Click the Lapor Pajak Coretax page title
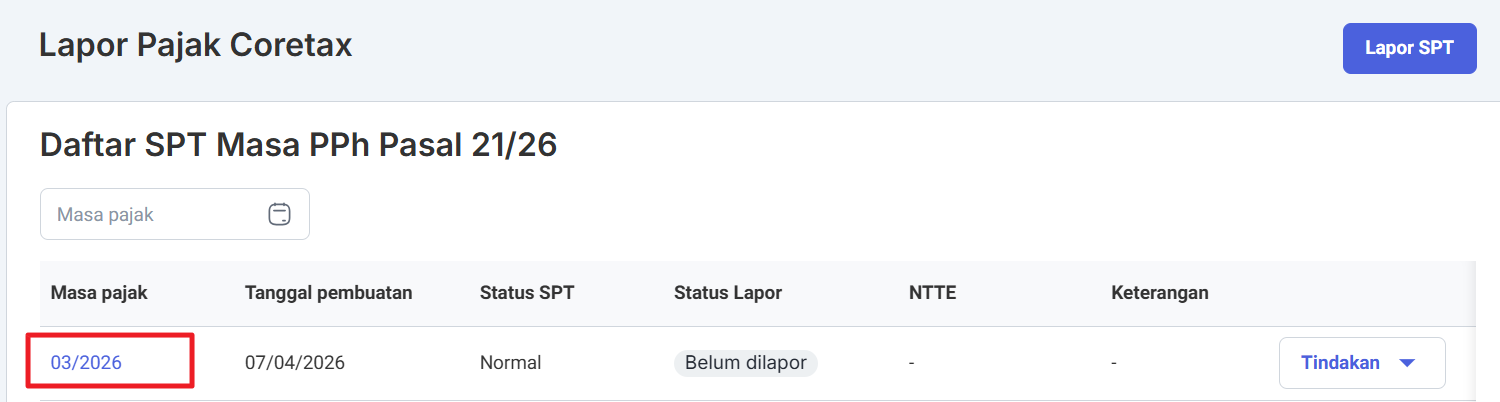The image size is (1500, 402). click(x=196, y=46)
